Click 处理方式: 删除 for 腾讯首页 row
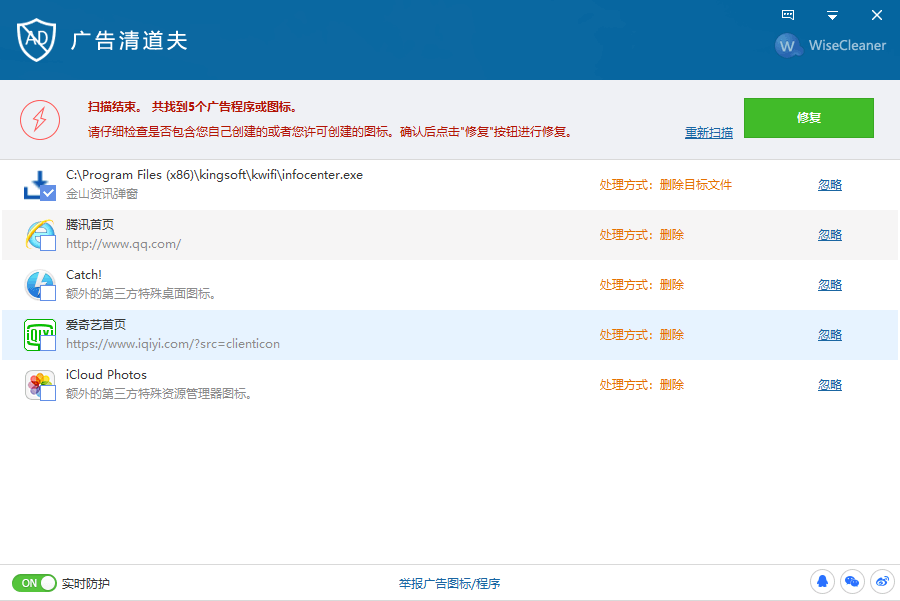 pos(642,235)
